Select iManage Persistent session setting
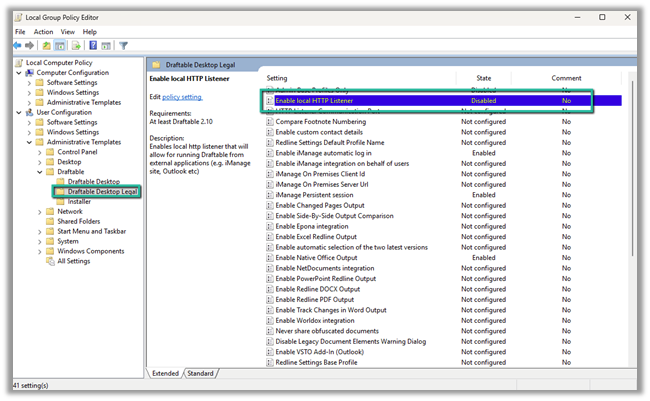Screen dimensions: 650x401 click(315, 195)
